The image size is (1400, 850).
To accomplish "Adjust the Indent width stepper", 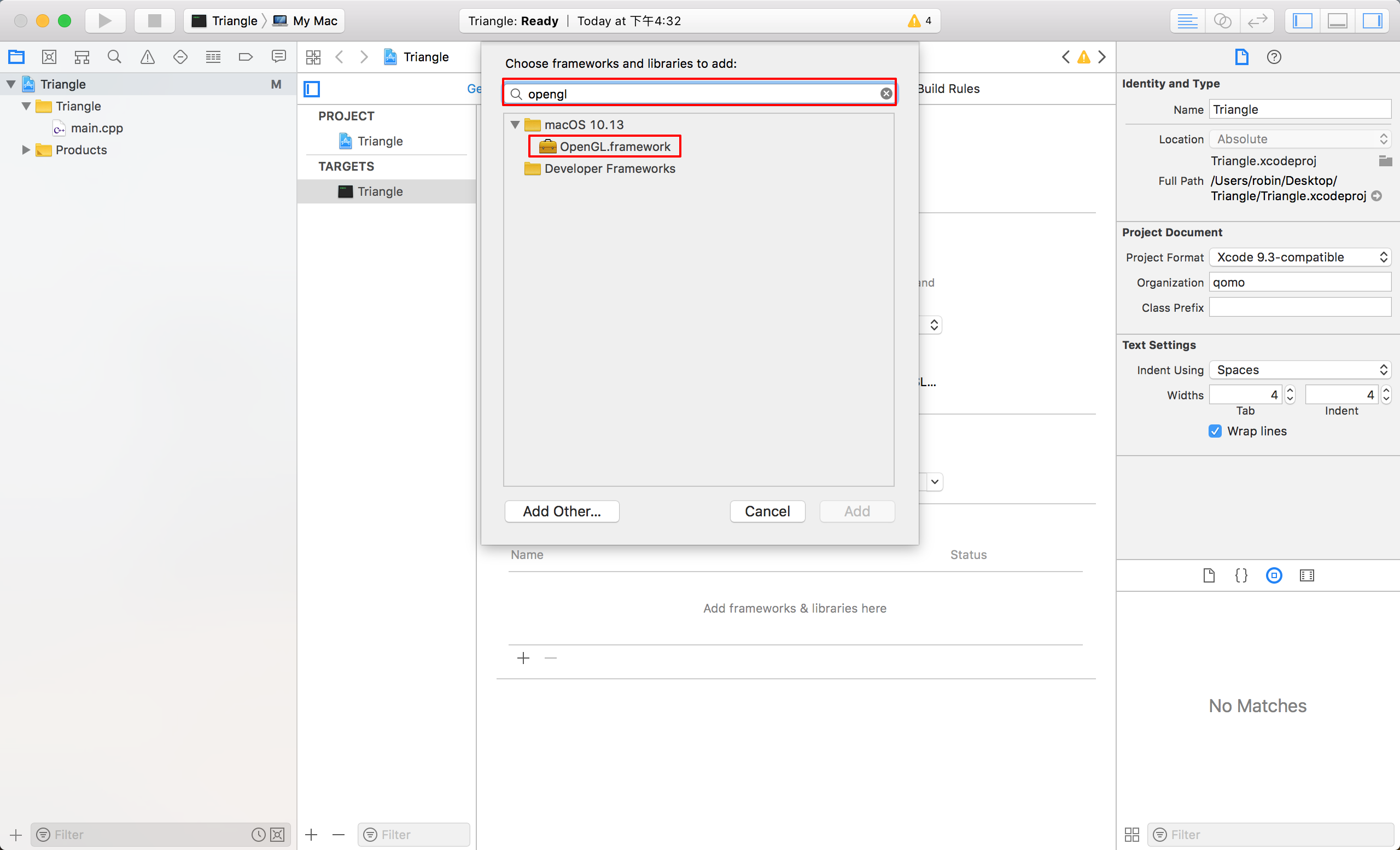I will click(x=1386, y=394).
